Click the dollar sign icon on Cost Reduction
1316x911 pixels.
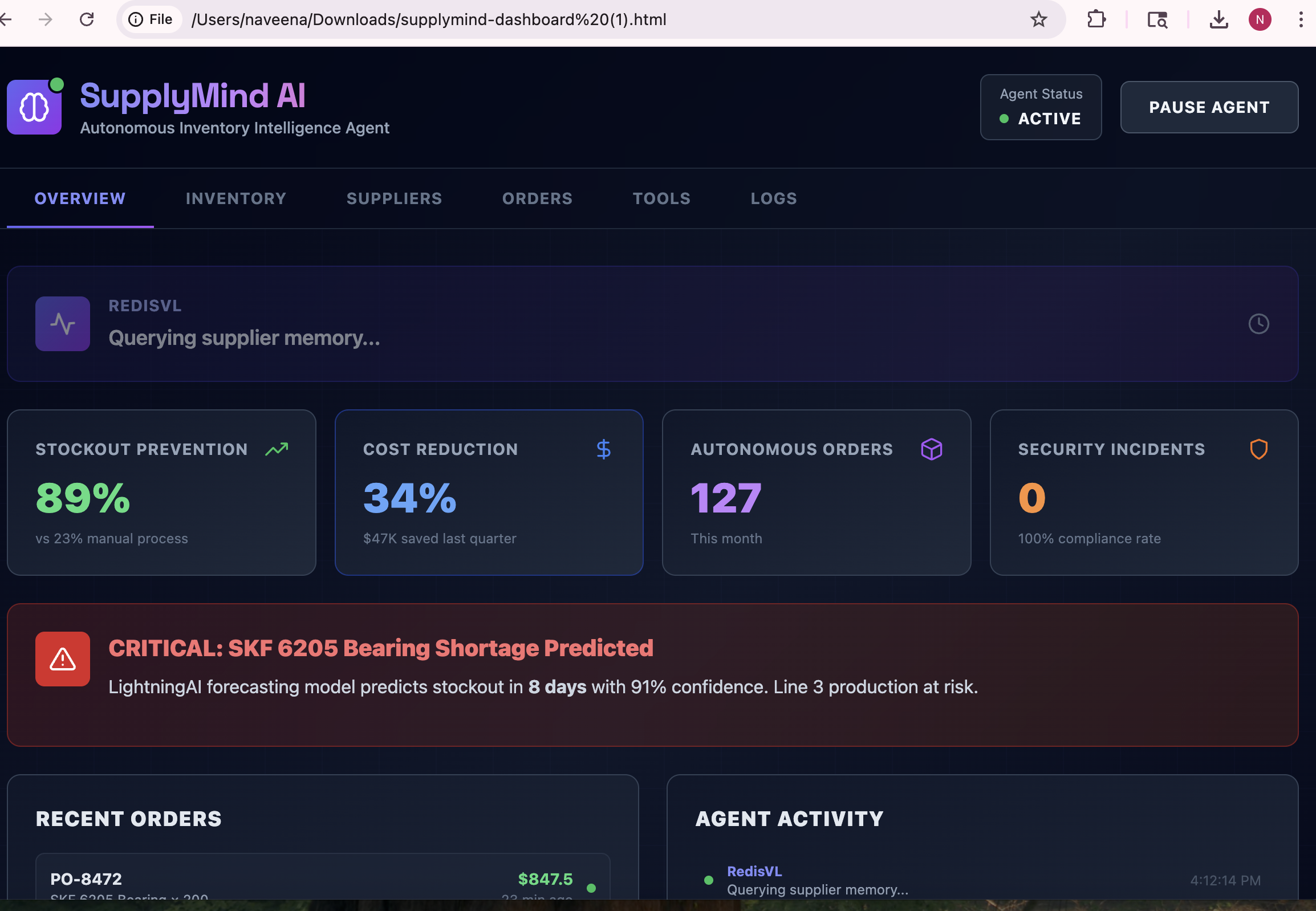point(603,449)
